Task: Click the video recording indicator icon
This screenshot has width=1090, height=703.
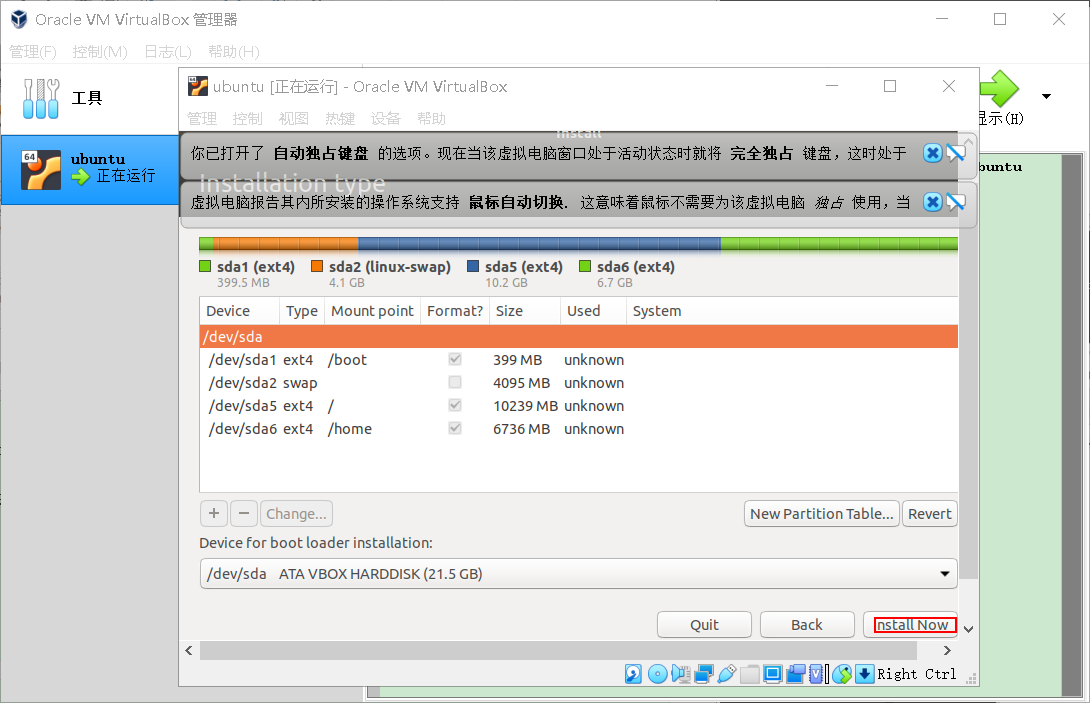Action: click(x=795, y=674)
